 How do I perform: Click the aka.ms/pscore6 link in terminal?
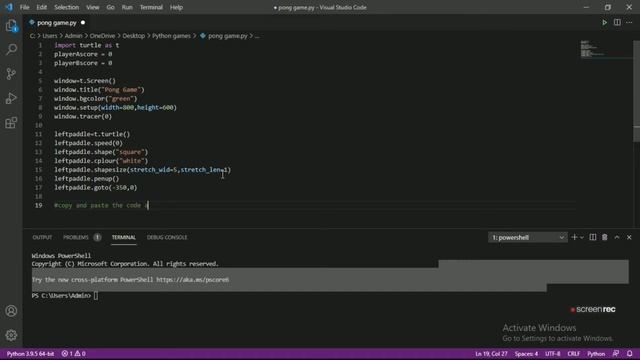point(192,280)
